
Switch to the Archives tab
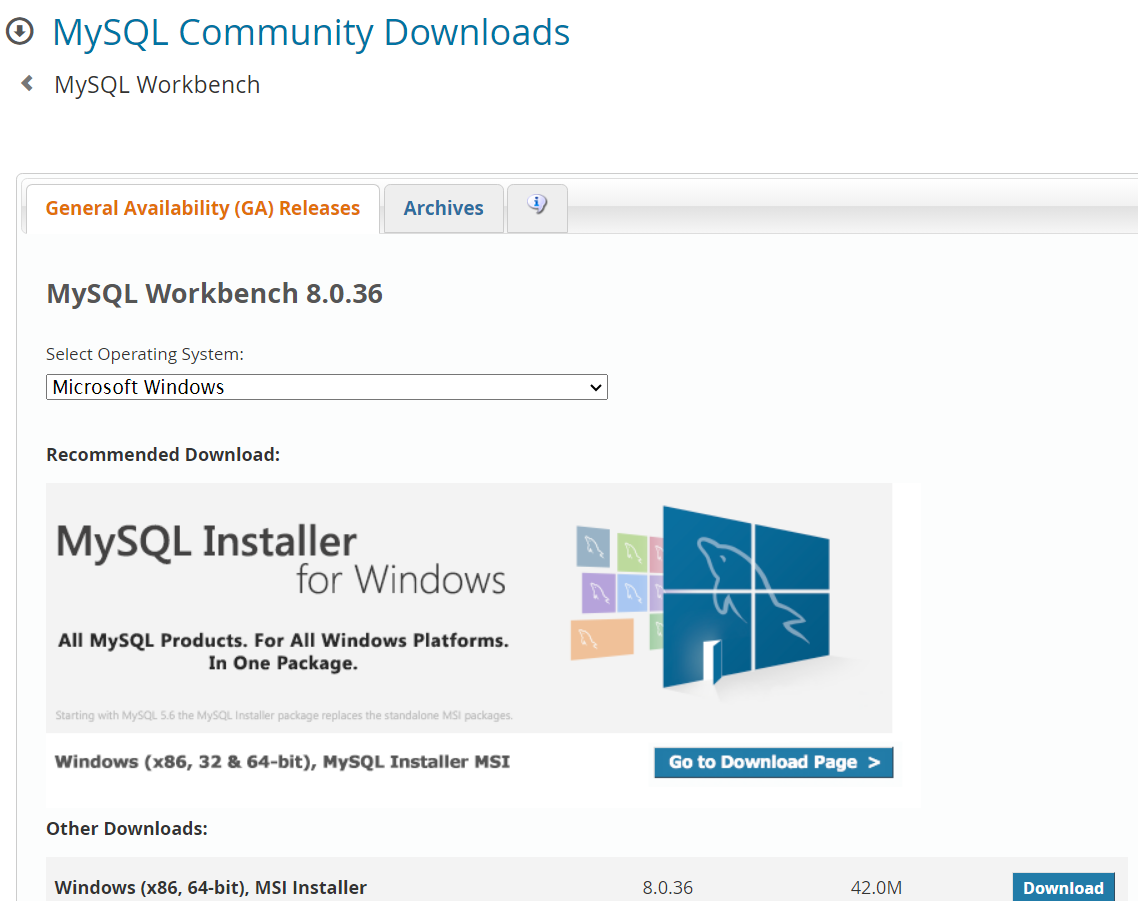coord(443,208)
